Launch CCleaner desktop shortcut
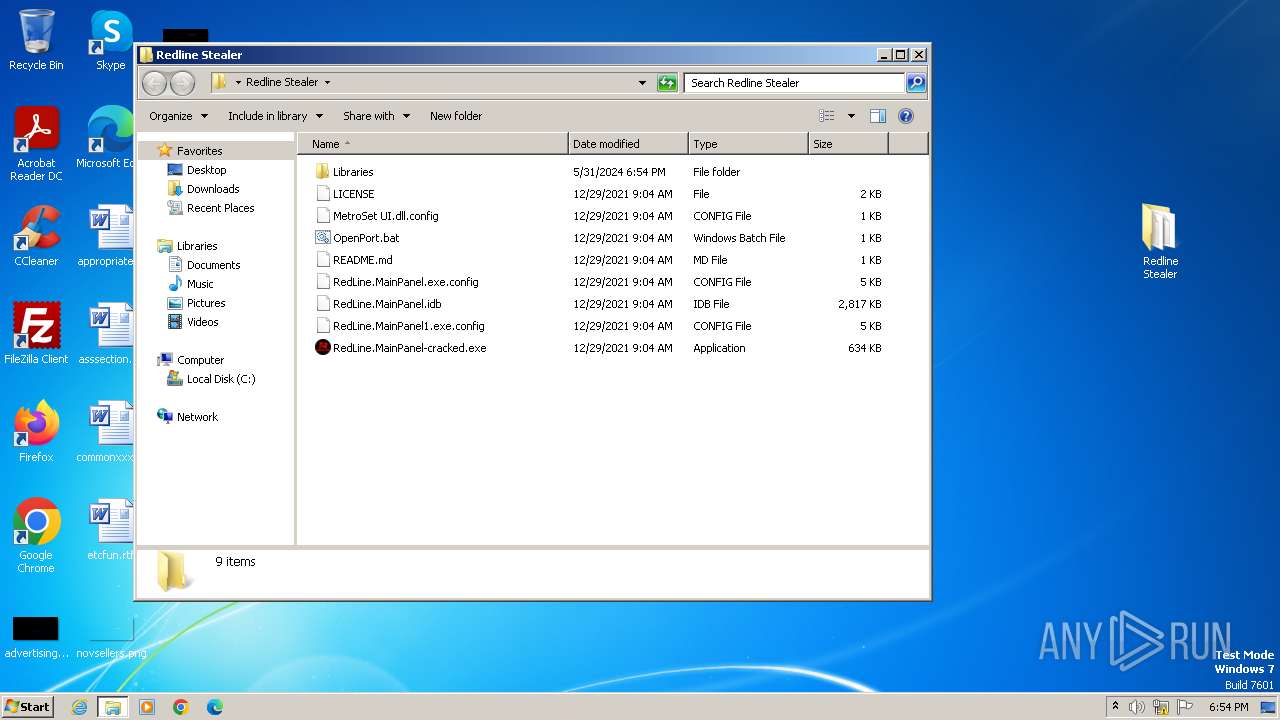 pyautogui.click(x=36, y=235)
